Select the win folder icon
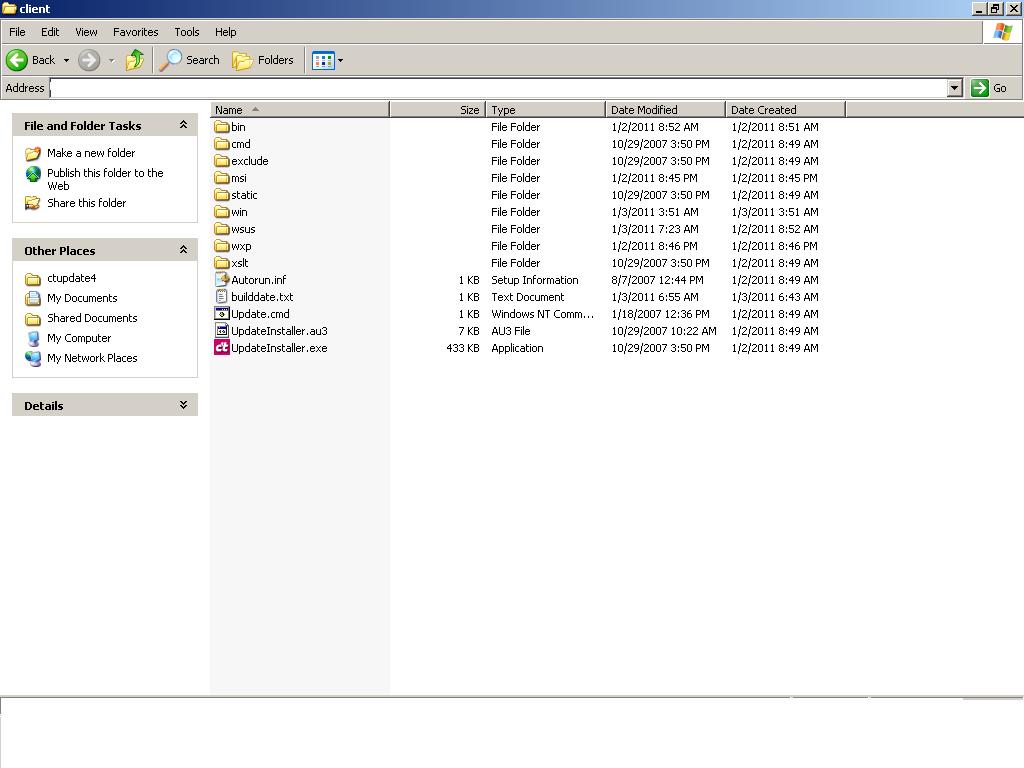This screenshot has height=768, width=1024. 222,212
